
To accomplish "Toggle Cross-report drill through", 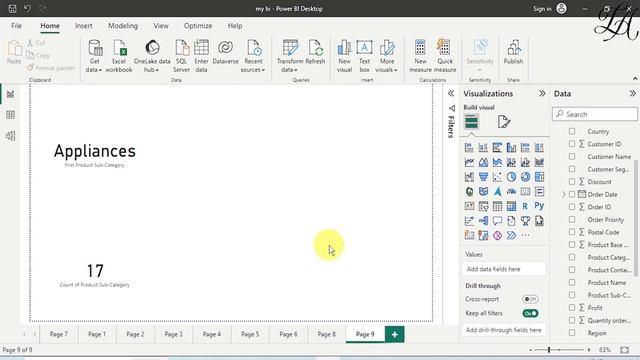I will pyautogui.click(x=530, y=299).
